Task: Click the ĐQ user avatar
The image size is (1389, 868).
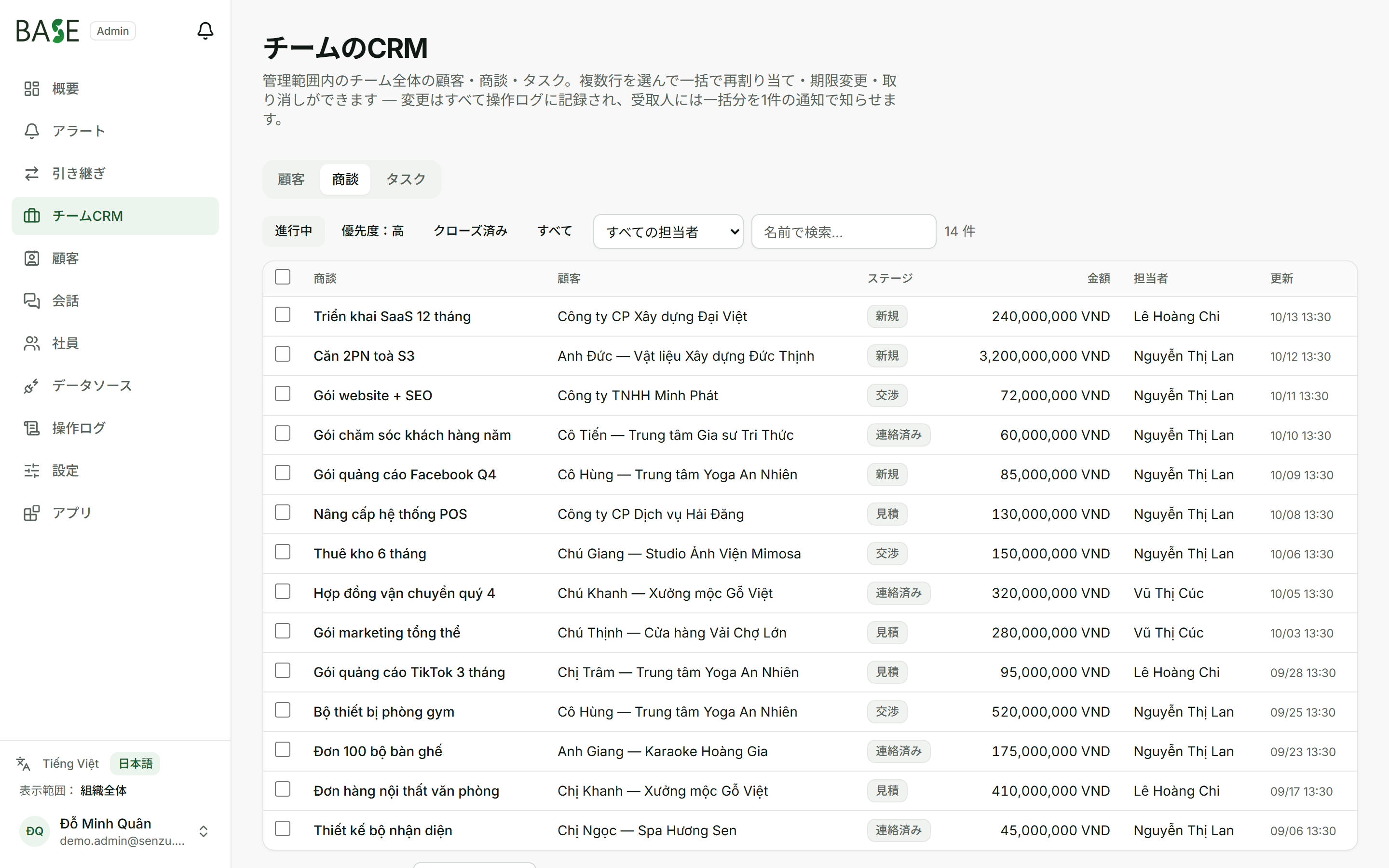Action: tap(34, 831)
